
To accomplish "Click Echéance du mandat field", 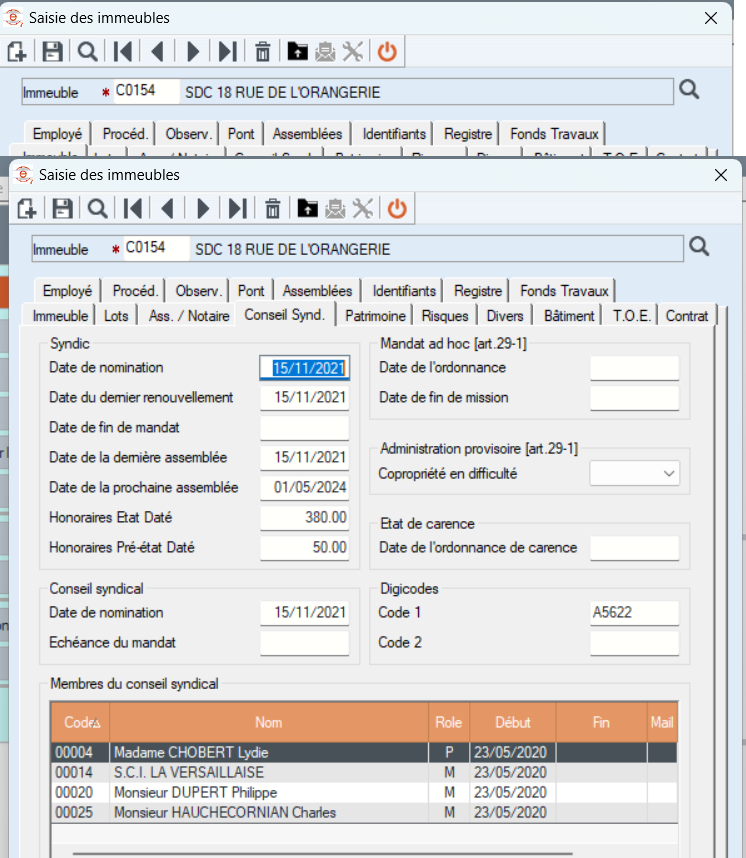I will (304, 642).
